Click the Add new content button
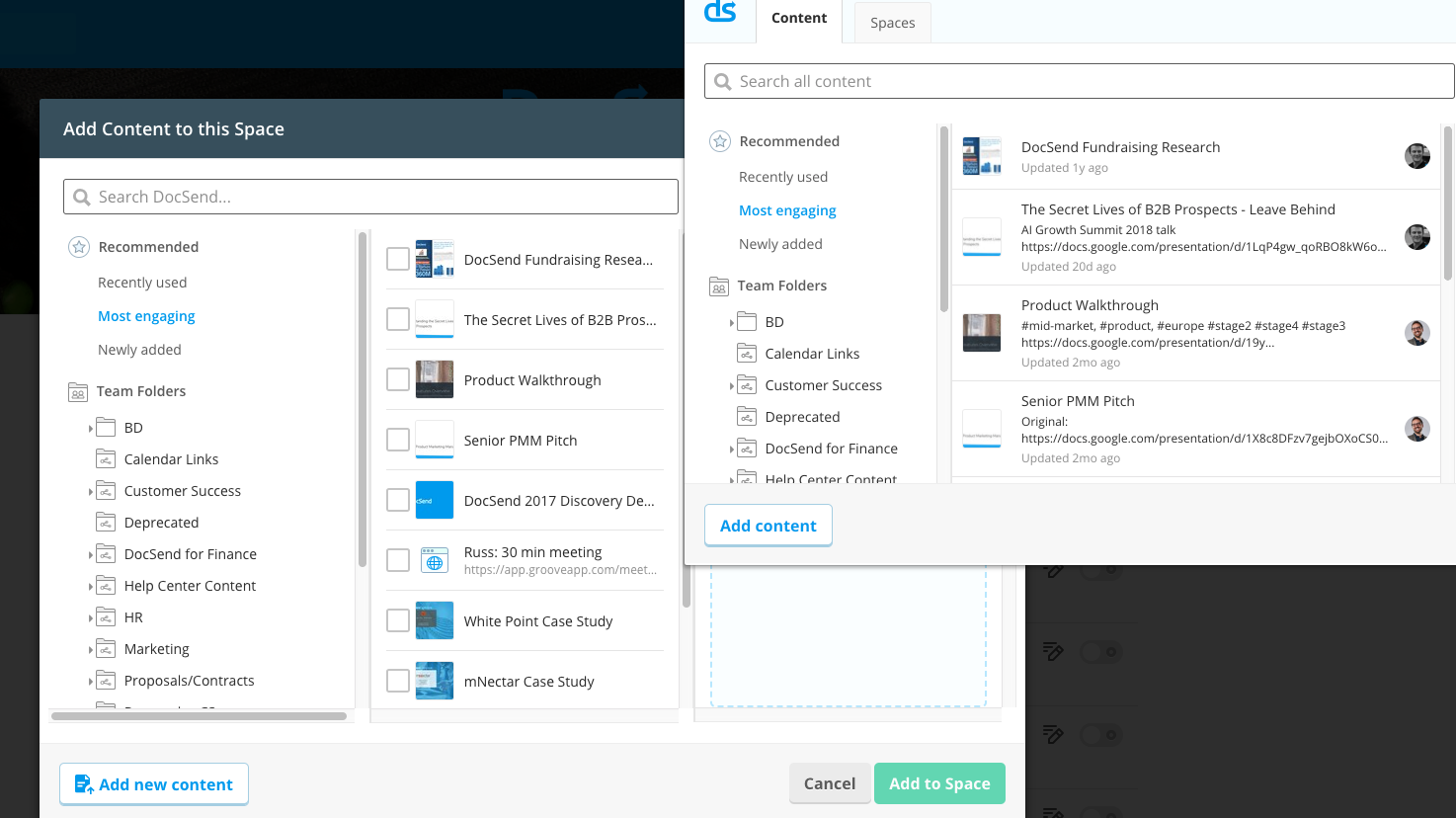Screen dimensions: 1456x818 [x=154, y=784]
